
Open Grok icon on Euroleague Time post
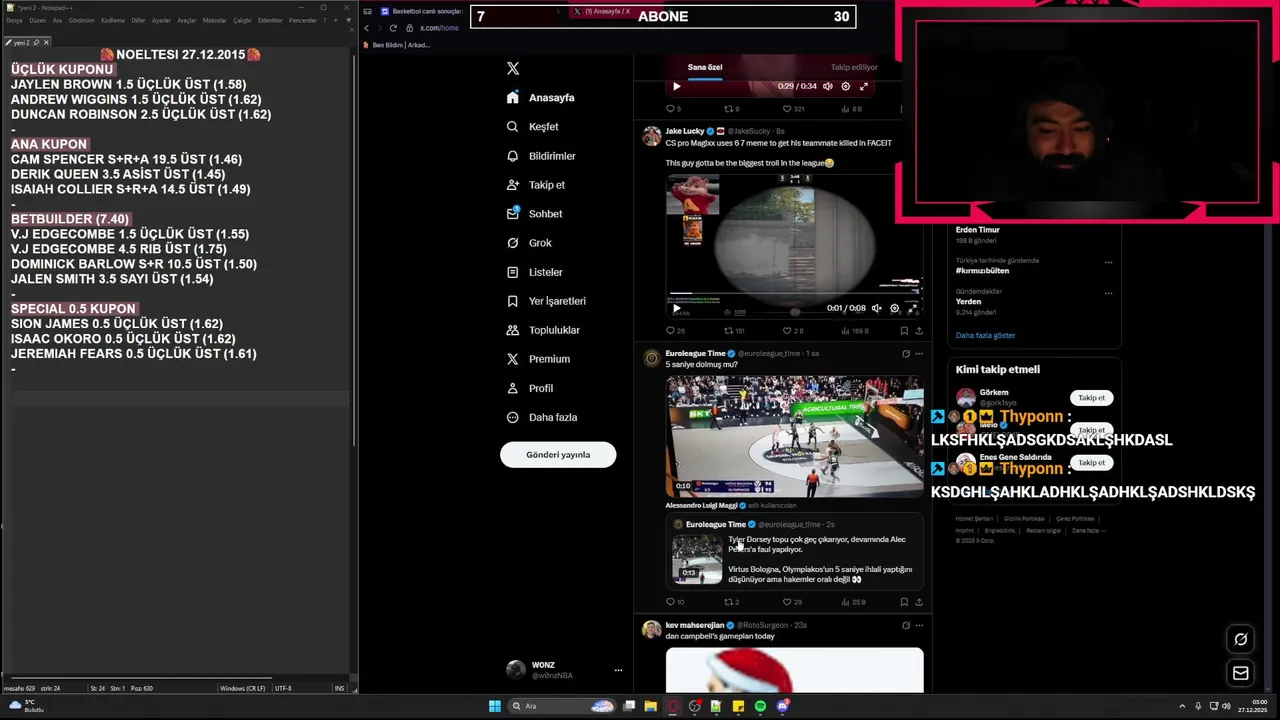(x=906, y=353)
